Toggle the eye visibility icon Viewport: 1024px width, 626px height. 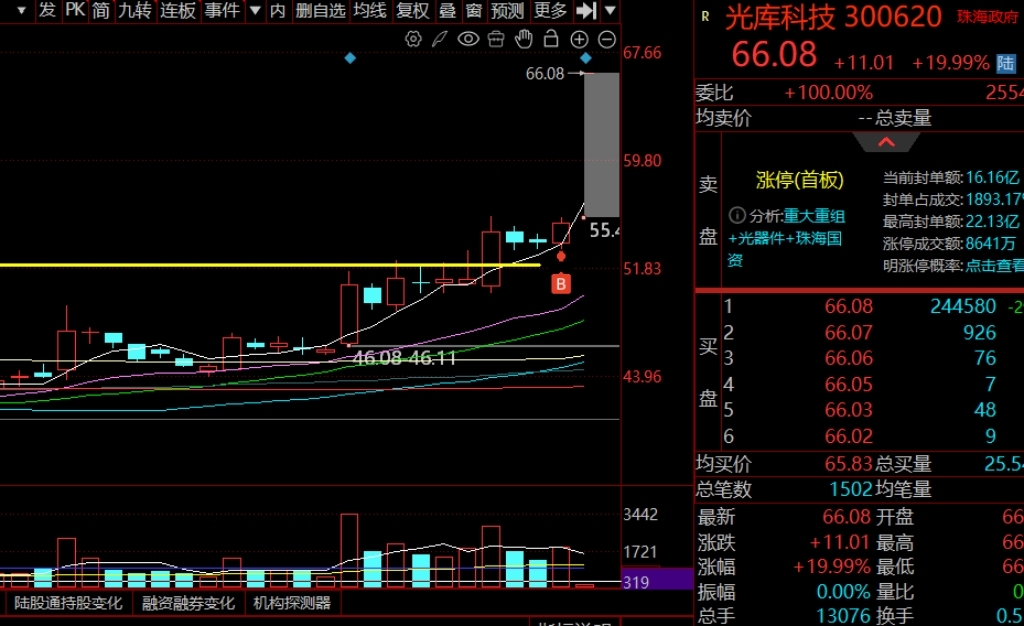click(x=468, y=39)
